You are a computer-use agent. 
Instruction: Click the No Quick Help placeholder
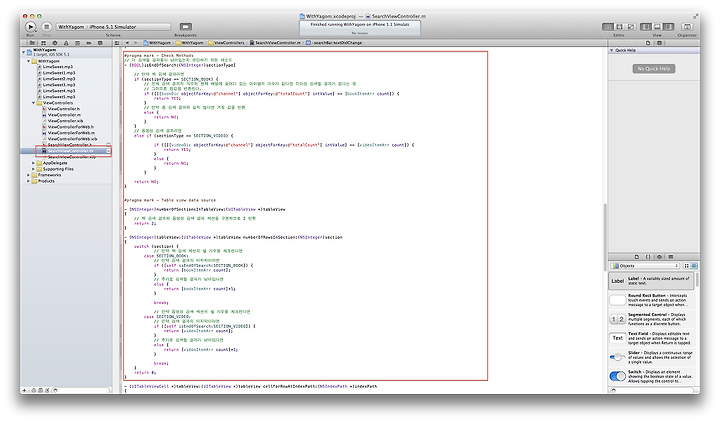(654, 68)
